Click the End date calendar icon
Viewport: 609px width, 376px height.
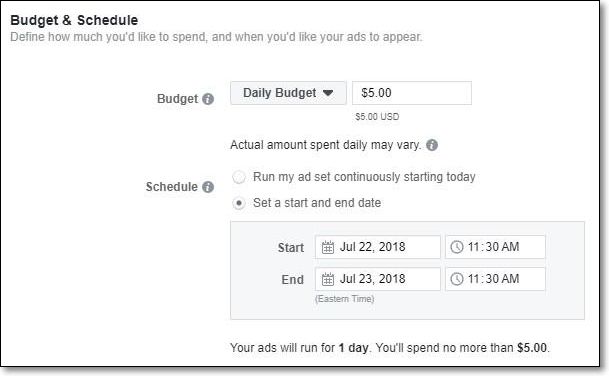[x=327, y=279]
